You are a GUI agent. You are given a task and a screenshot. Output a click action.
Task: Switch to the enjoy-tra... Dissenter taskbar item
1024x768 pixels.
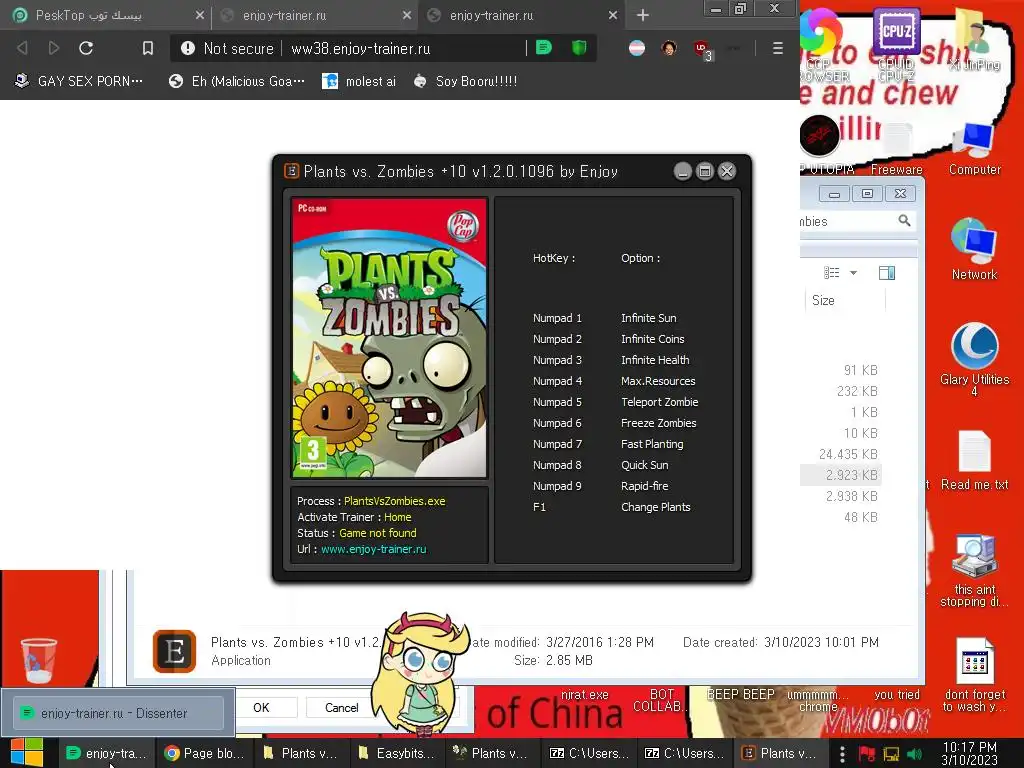[107, 753]
